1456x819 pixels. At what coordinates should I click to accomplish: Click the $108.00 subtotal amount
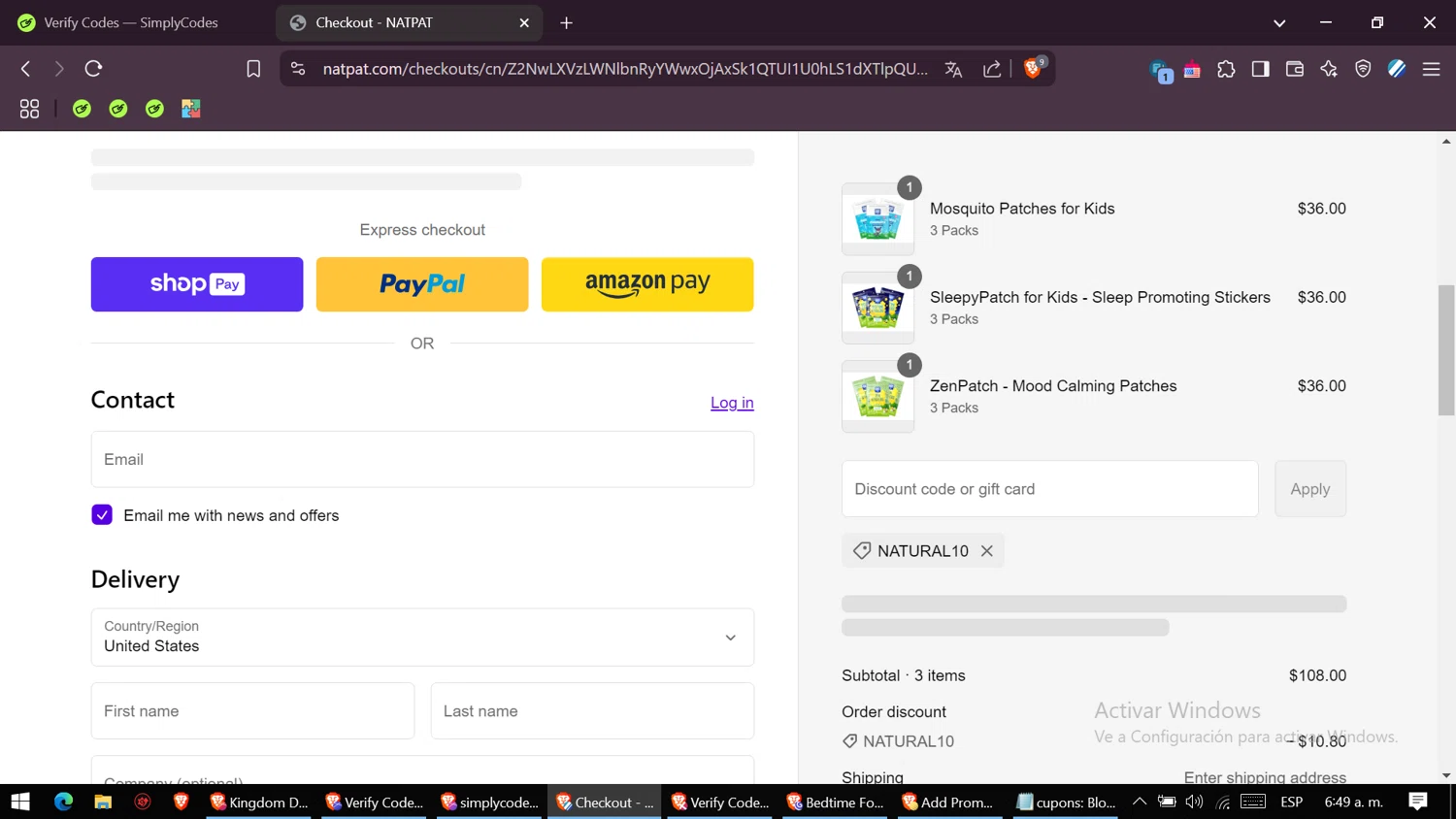tap(1317, 675)
